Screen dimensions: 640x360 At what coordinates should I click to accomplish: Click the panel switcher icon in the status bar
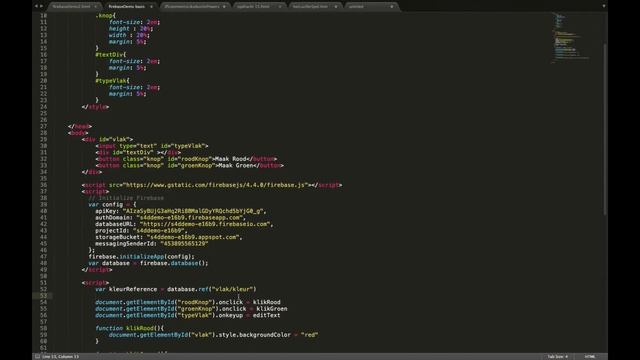pyautogui.click(x=37, y=356)
